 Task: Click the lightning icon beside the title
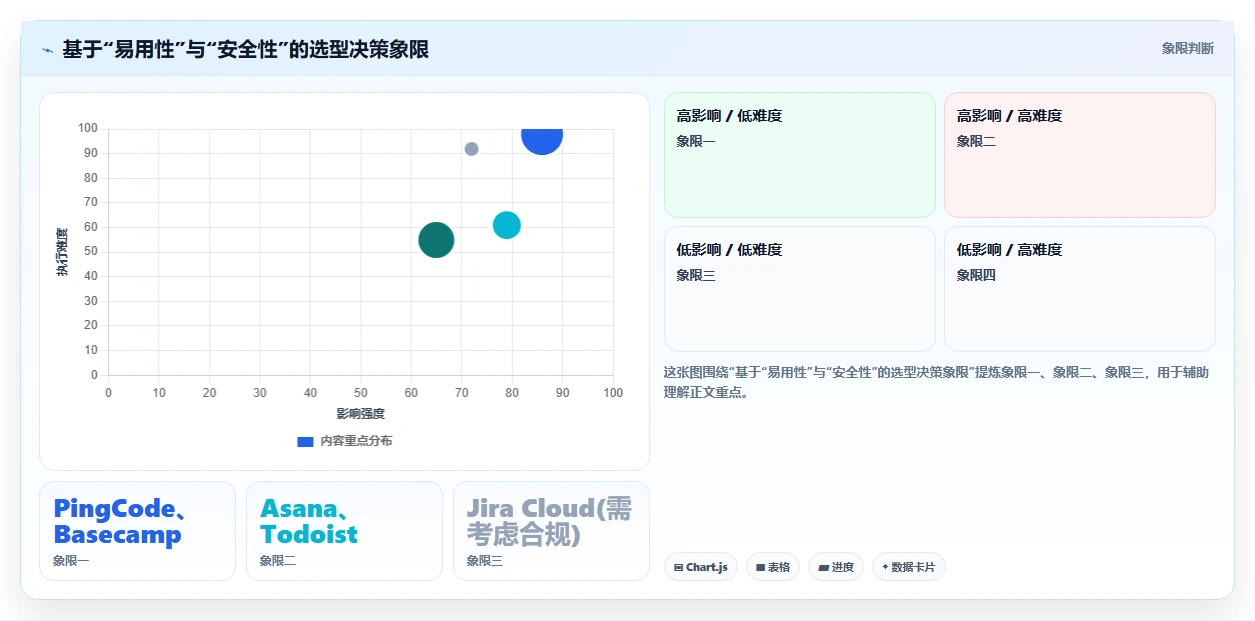tap(48, 49)
